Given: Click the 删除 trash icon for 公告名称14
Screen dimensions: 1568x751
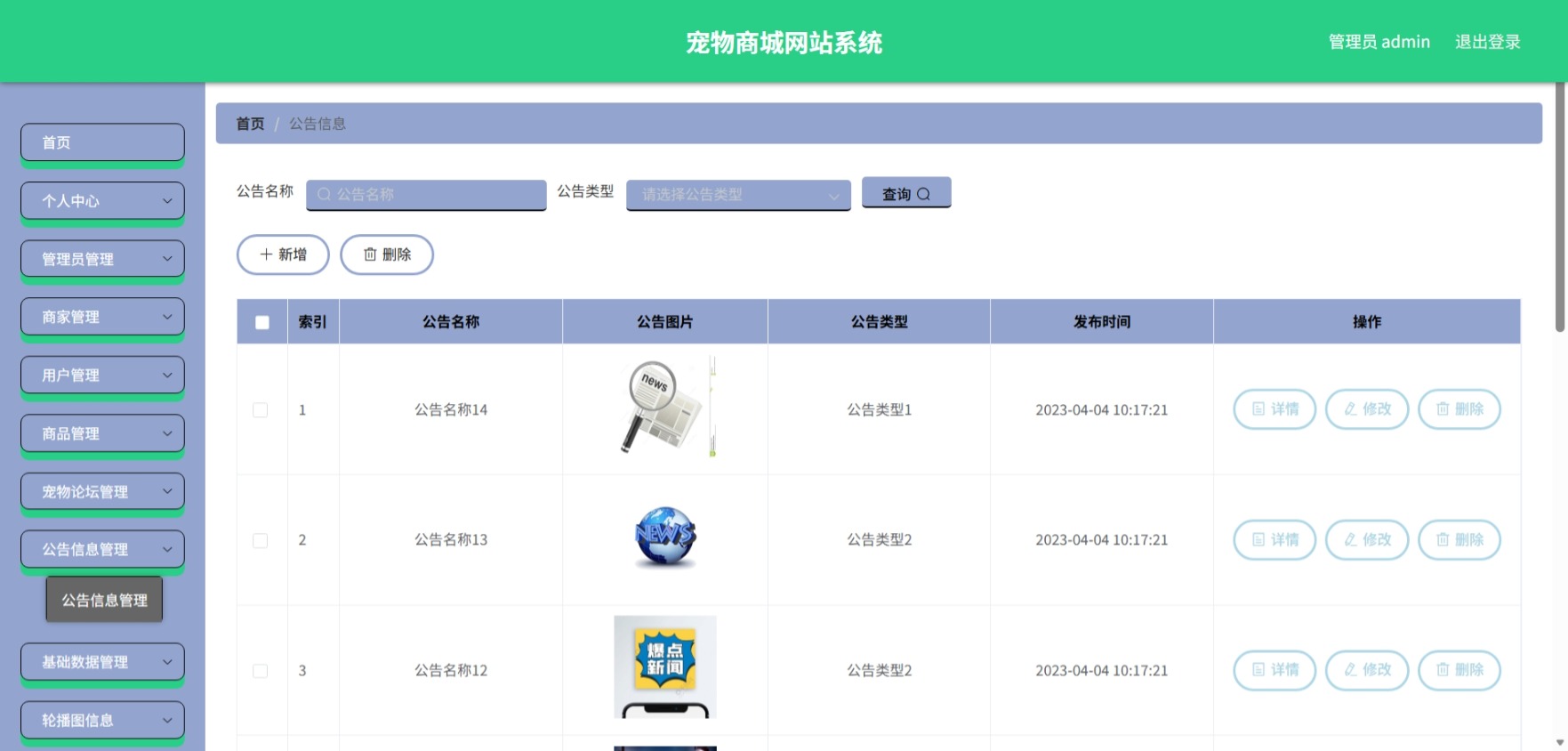Looking at the screenshot, I should pyautogui.click(x=1443, y=409).
